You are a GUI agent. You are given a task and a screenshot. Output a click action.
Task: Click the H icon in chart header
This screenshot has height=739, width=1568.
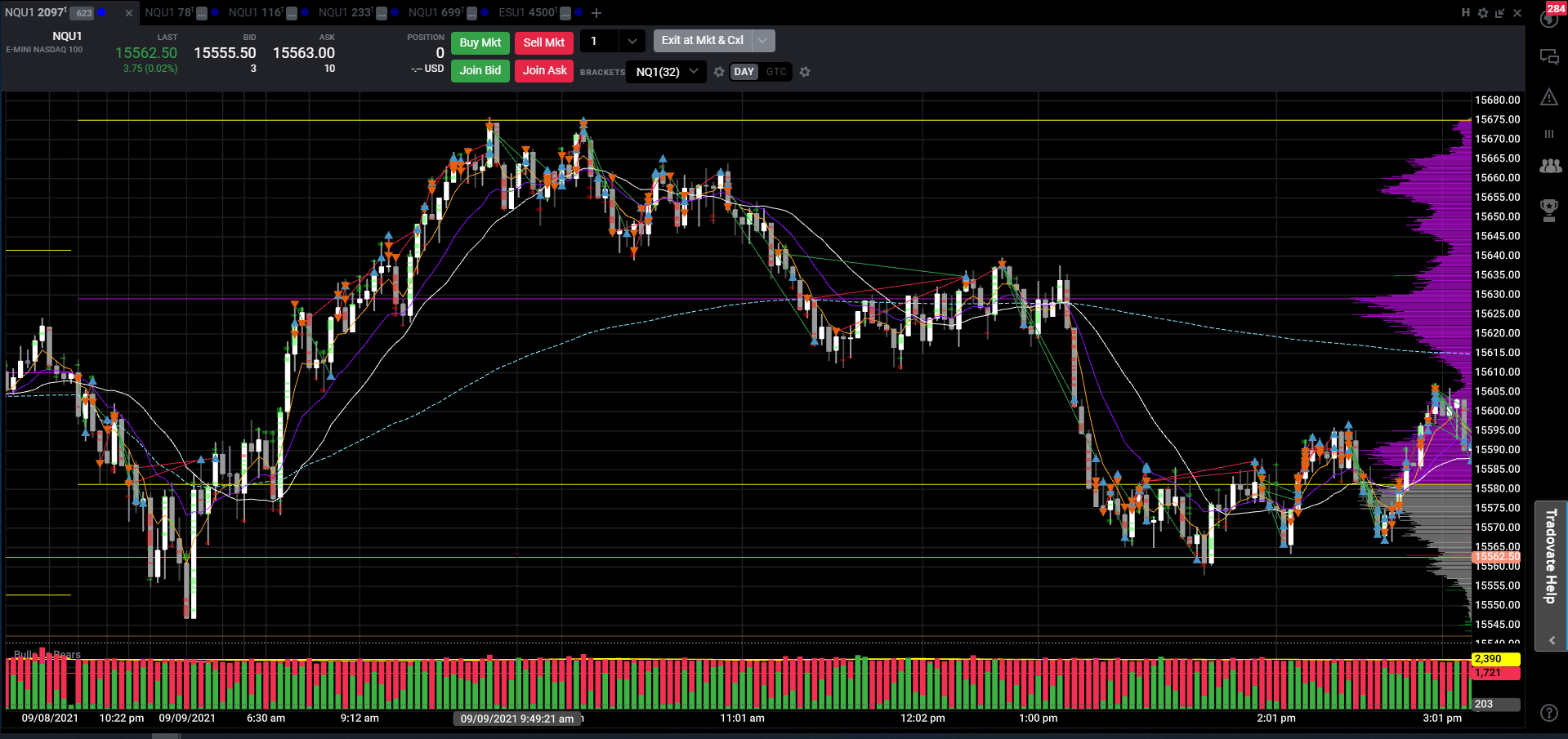pyautogui.click(x=1465, y=13)
